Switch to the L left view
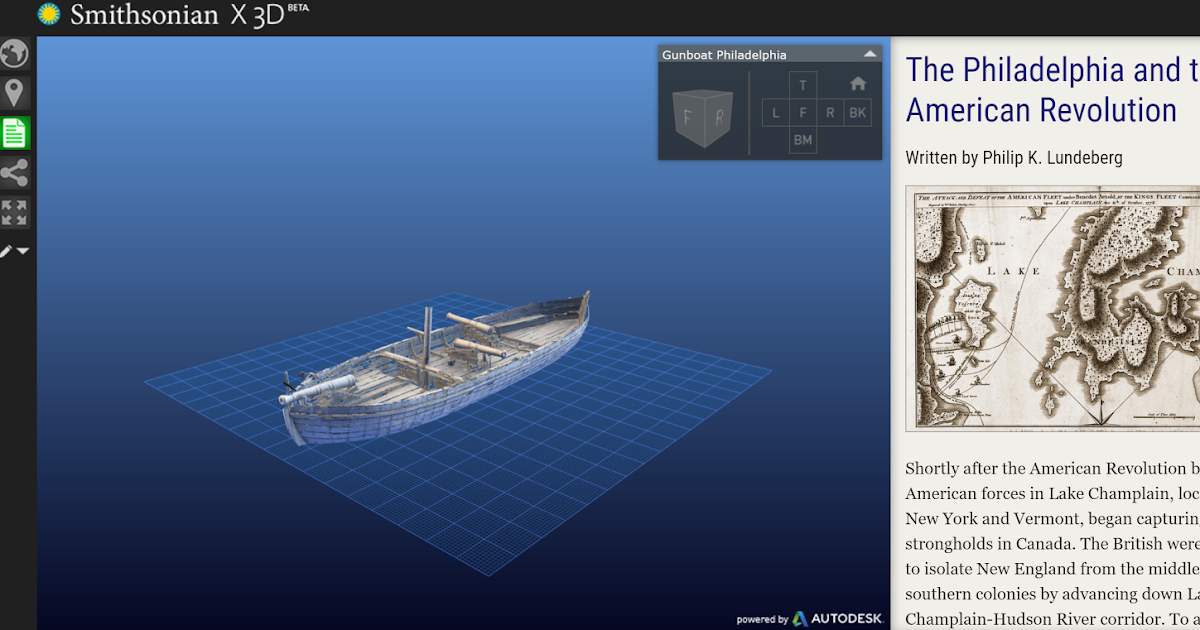The height and width of the screenshot is (630, 1200). point(776,113)
